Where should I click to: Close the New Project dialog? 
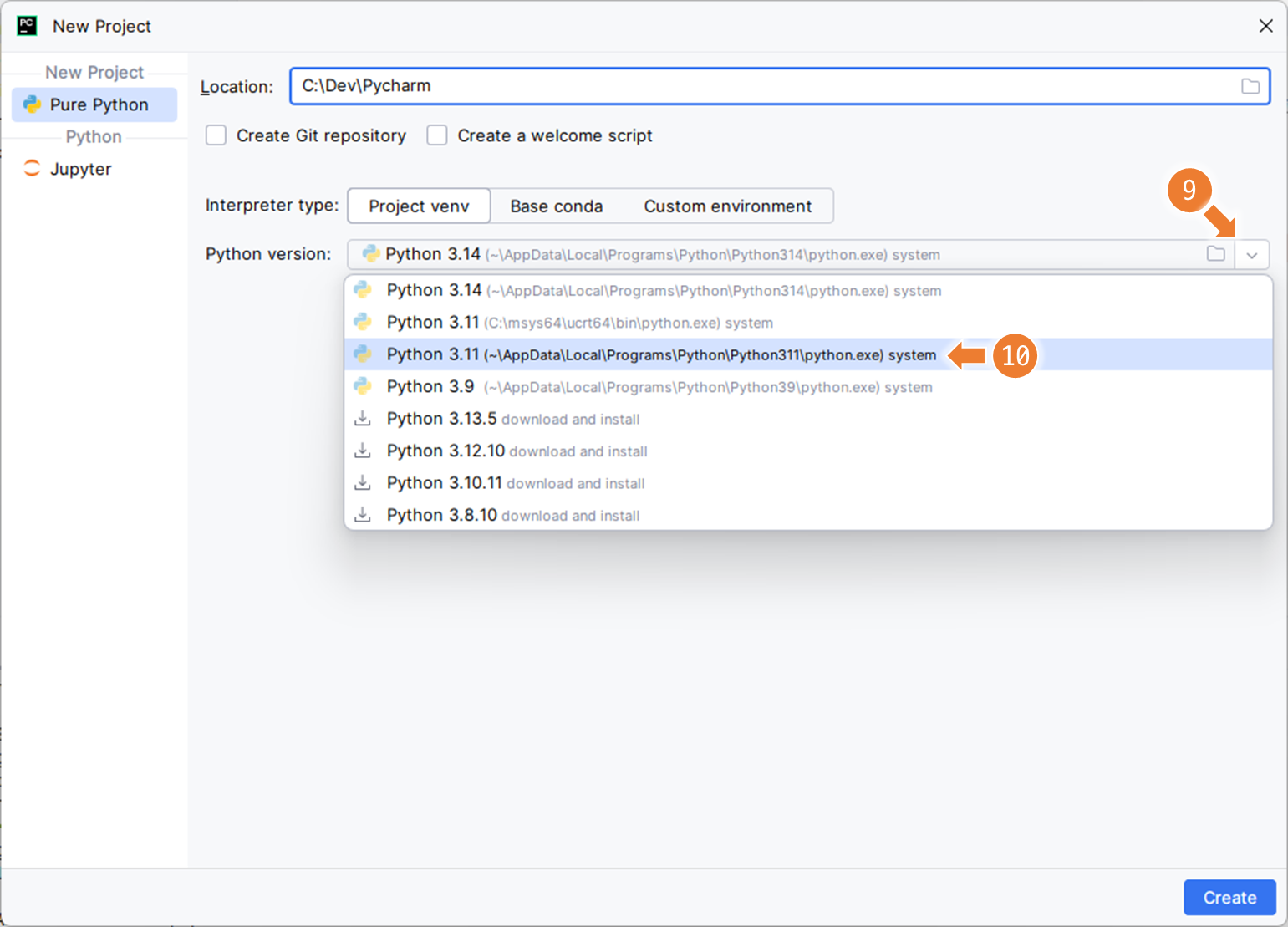click(1265, 26)
